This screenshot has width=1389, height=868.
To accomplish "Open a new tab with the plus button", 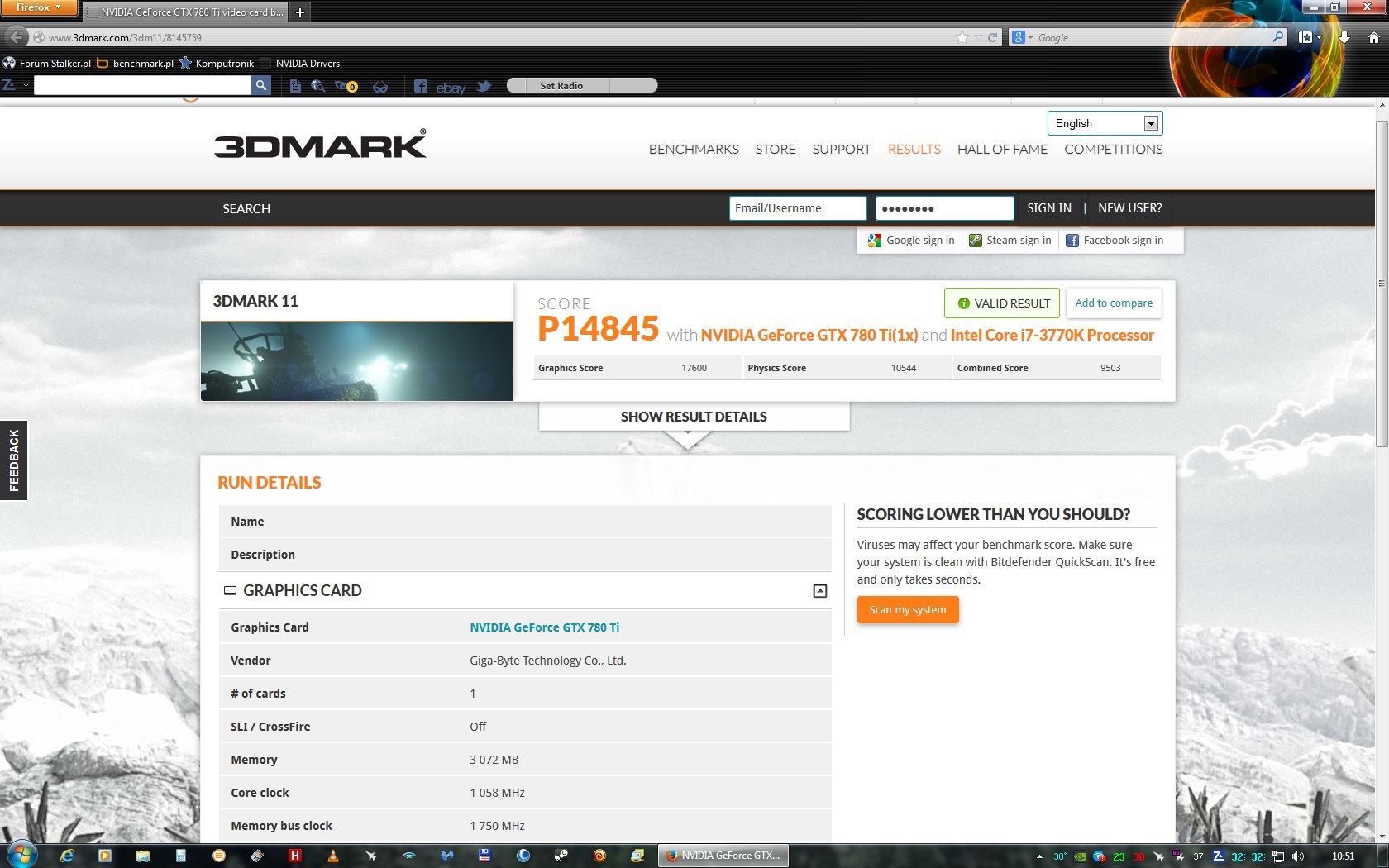I will pos(300,12).
